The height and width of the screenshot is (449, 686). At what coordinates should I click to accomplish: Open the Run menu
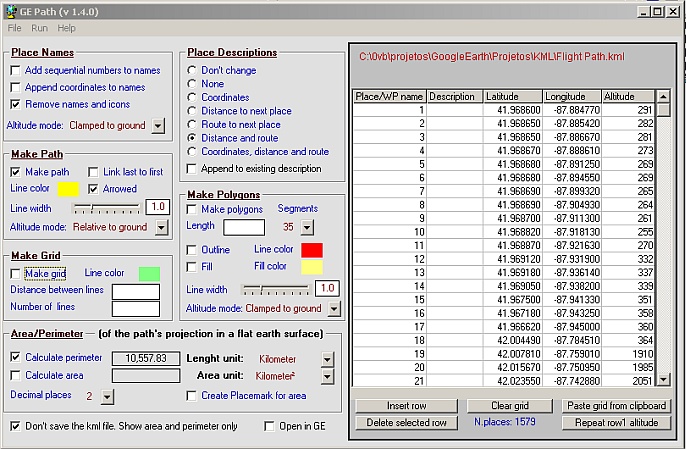(x=39, y=28)
